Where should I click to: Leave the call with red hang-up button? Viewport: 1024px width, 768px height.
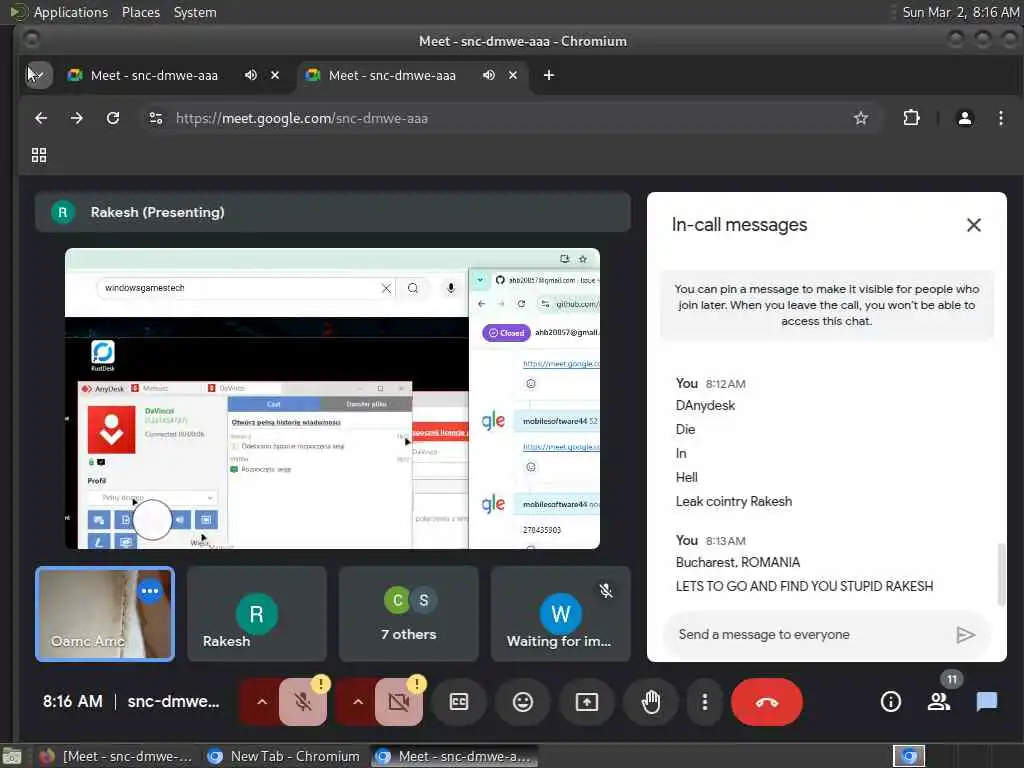click(x=767, y=702)
